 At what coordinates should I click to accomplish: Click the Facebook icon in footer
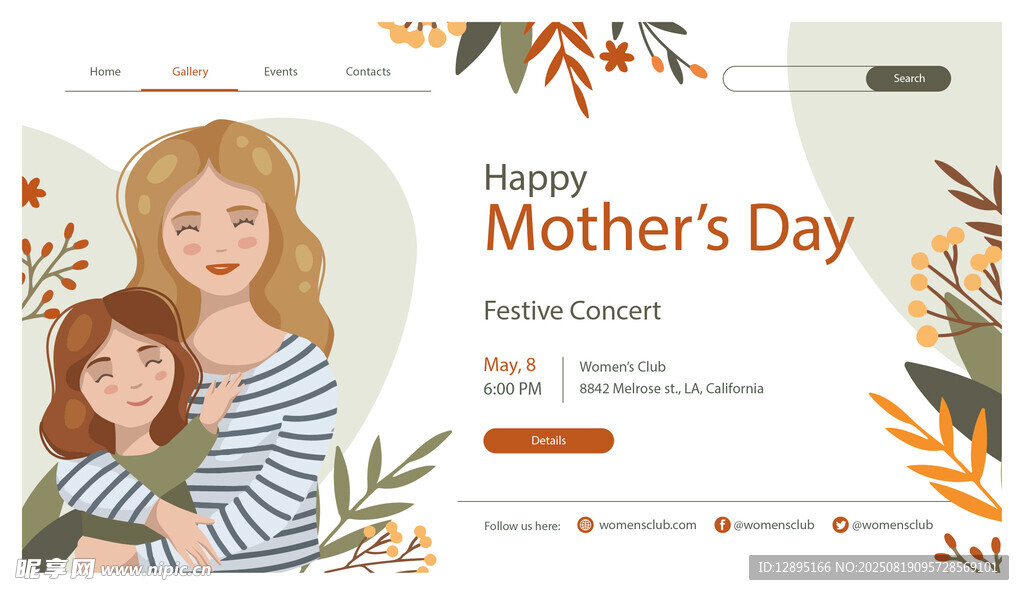[x=722, y=525]
